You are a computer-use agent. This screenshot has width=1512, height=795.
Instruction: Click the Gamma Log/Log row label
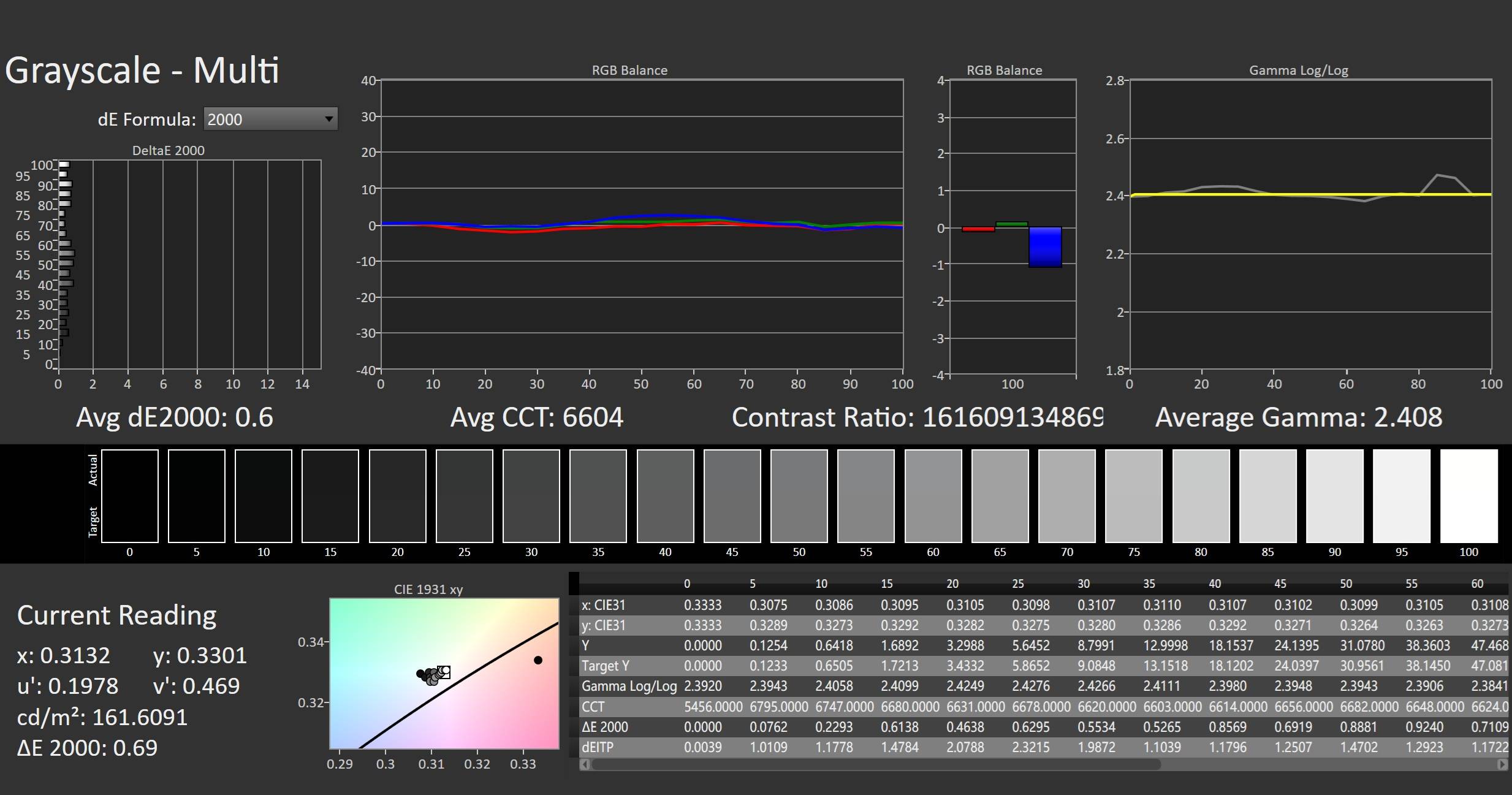coord(629,687)
